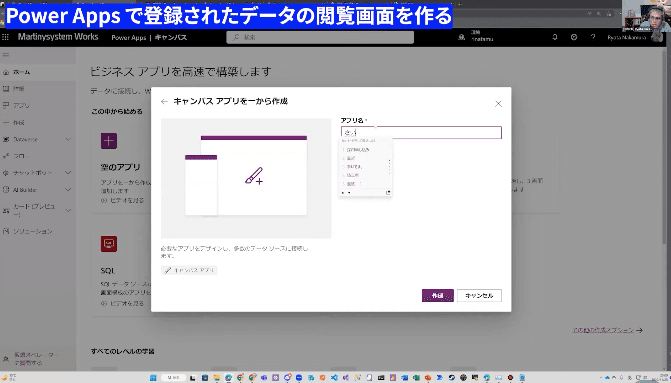Screen dimensions: 671x383
Task: Collapse navigation with the hamburger icon
Action: 6,55
